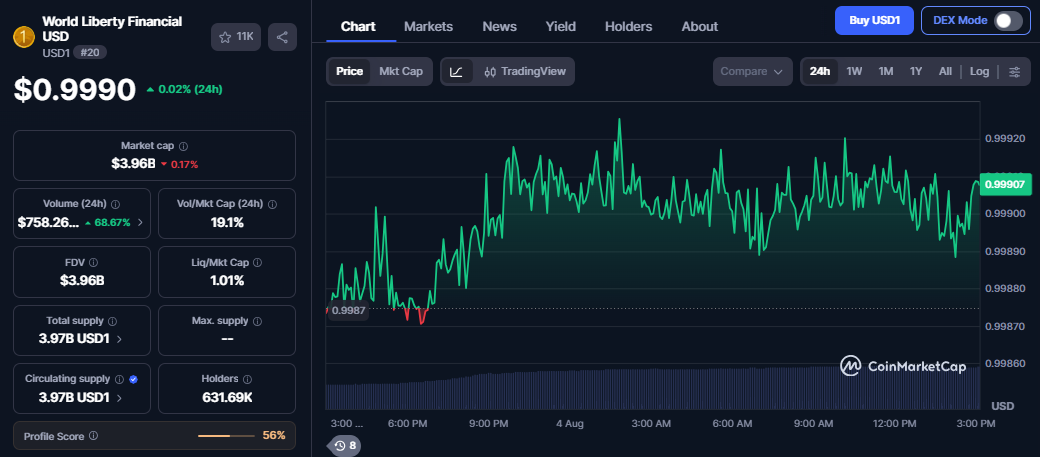Set chart range to 1Y
1040x457 pixels.
[916, 72]
